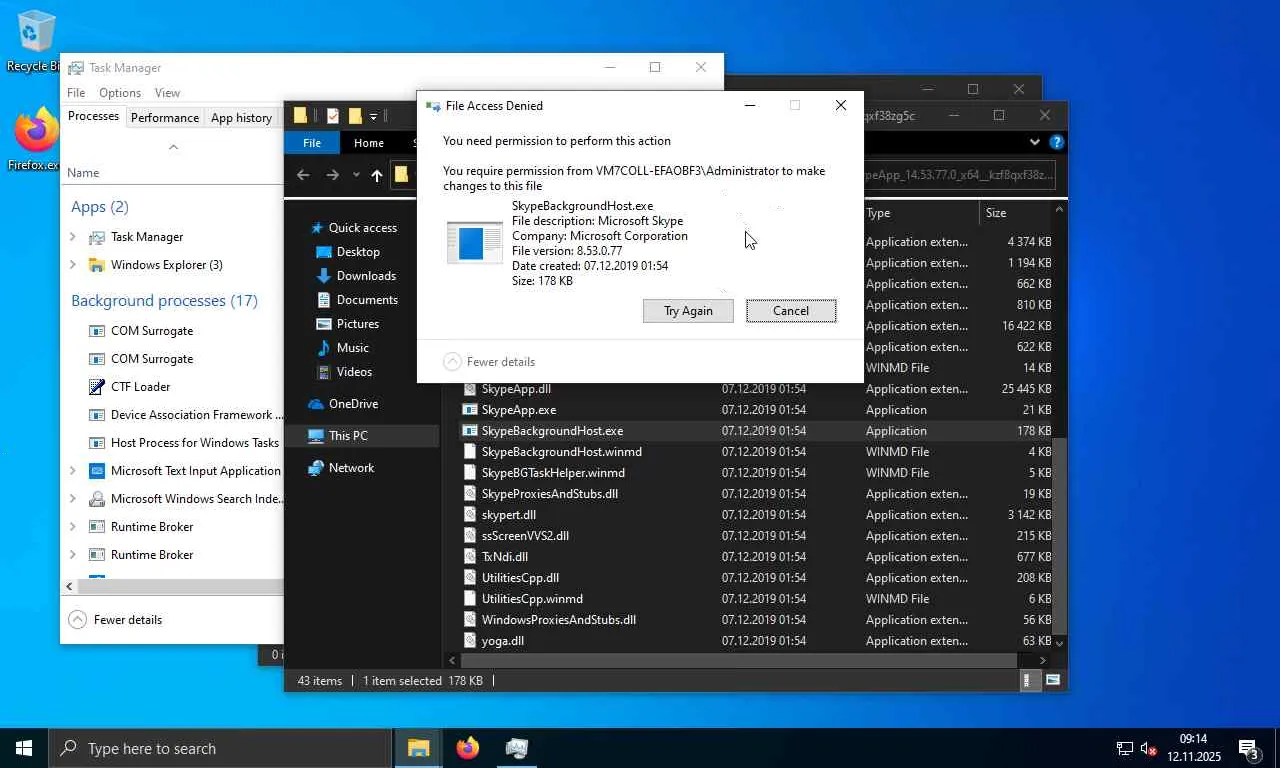This screenshot has width=1280, height=768.
Task: Sort the file list by Type column
Action: click(920, 213)
